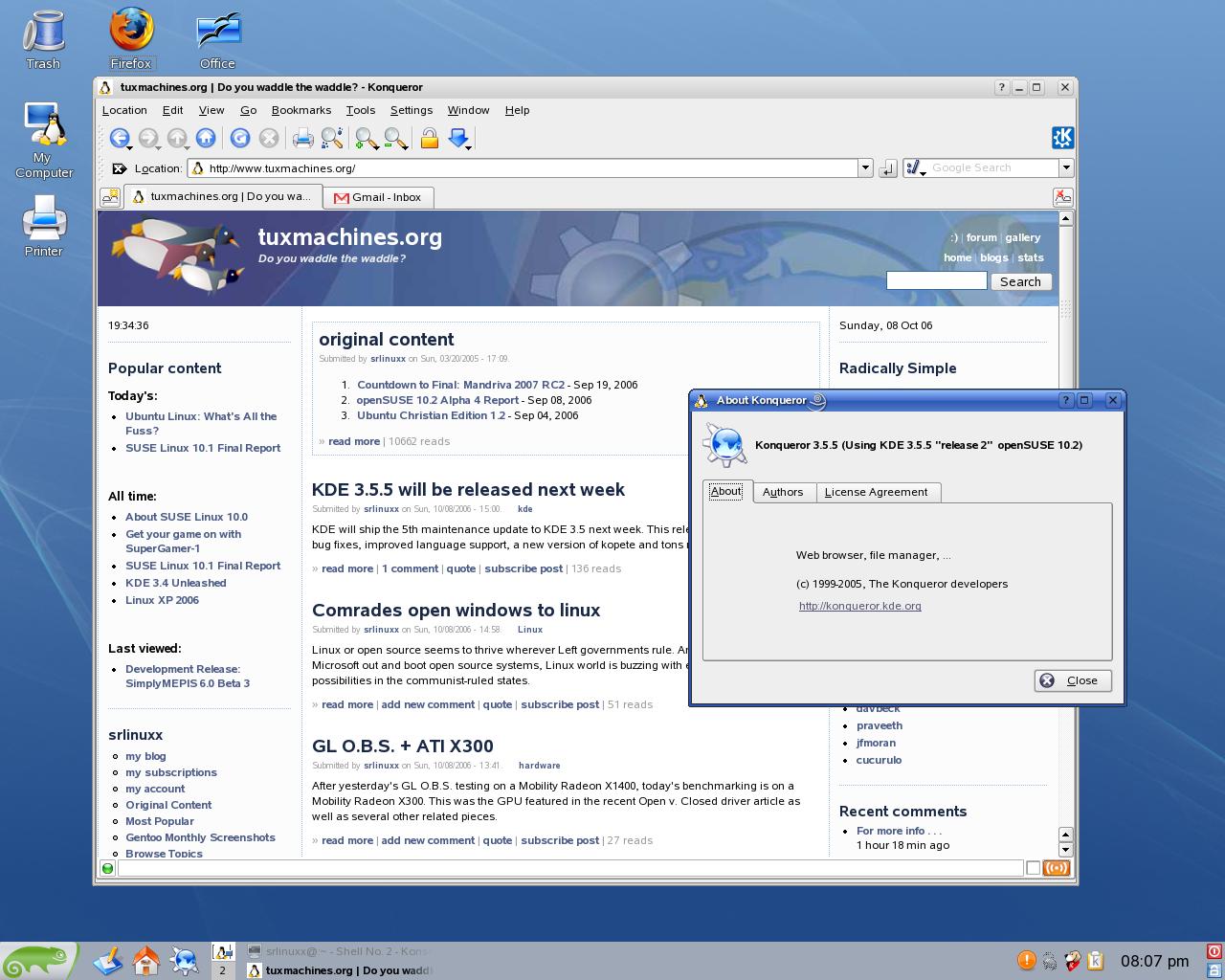
Task: Open the Location URL history dropdown
Action: tap(865, 168)
